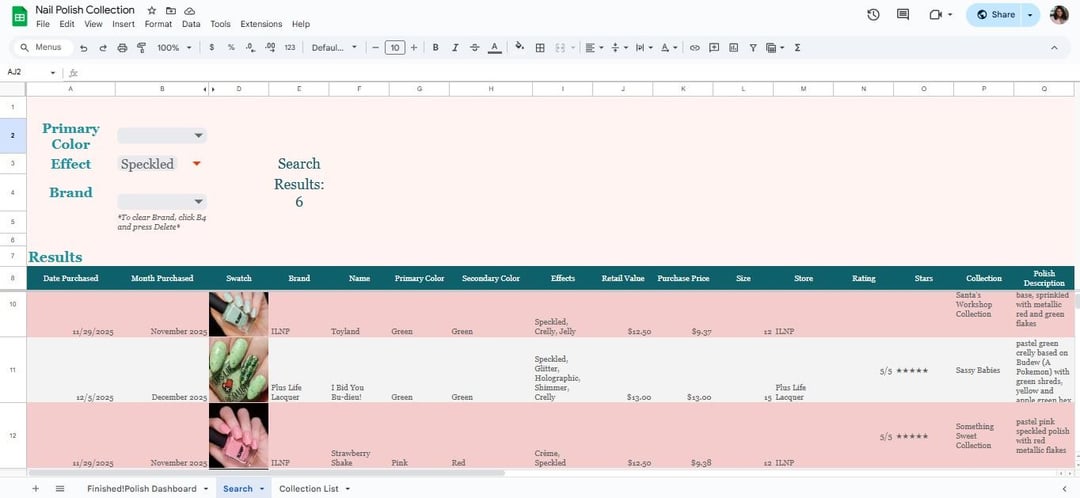This screenshot has width=1080, height=498.
Task: Click the insert link icon
Action: point(695,47)
